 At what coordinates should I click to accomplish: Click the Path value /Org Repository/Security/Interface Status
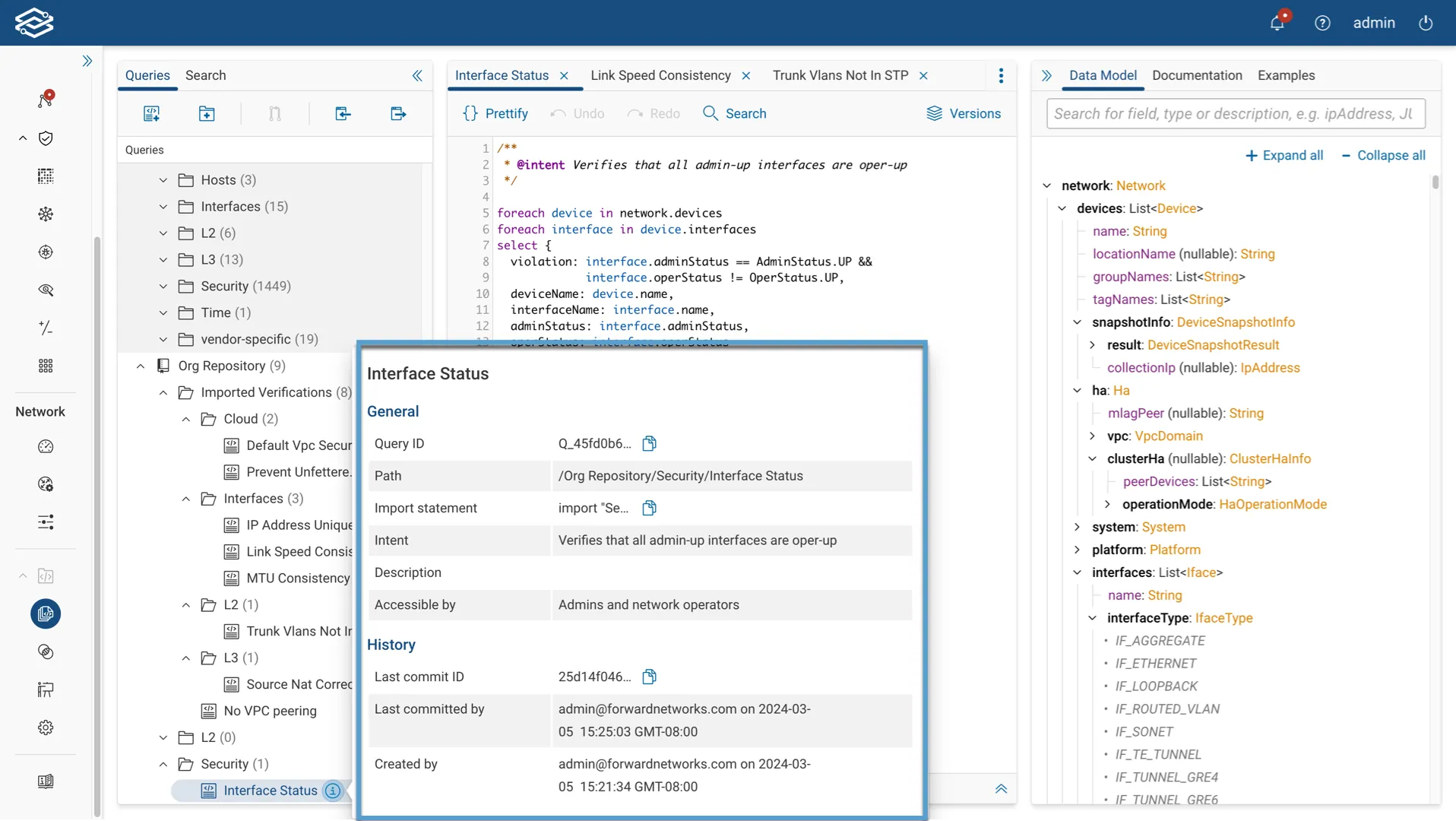tap(680, 476)
